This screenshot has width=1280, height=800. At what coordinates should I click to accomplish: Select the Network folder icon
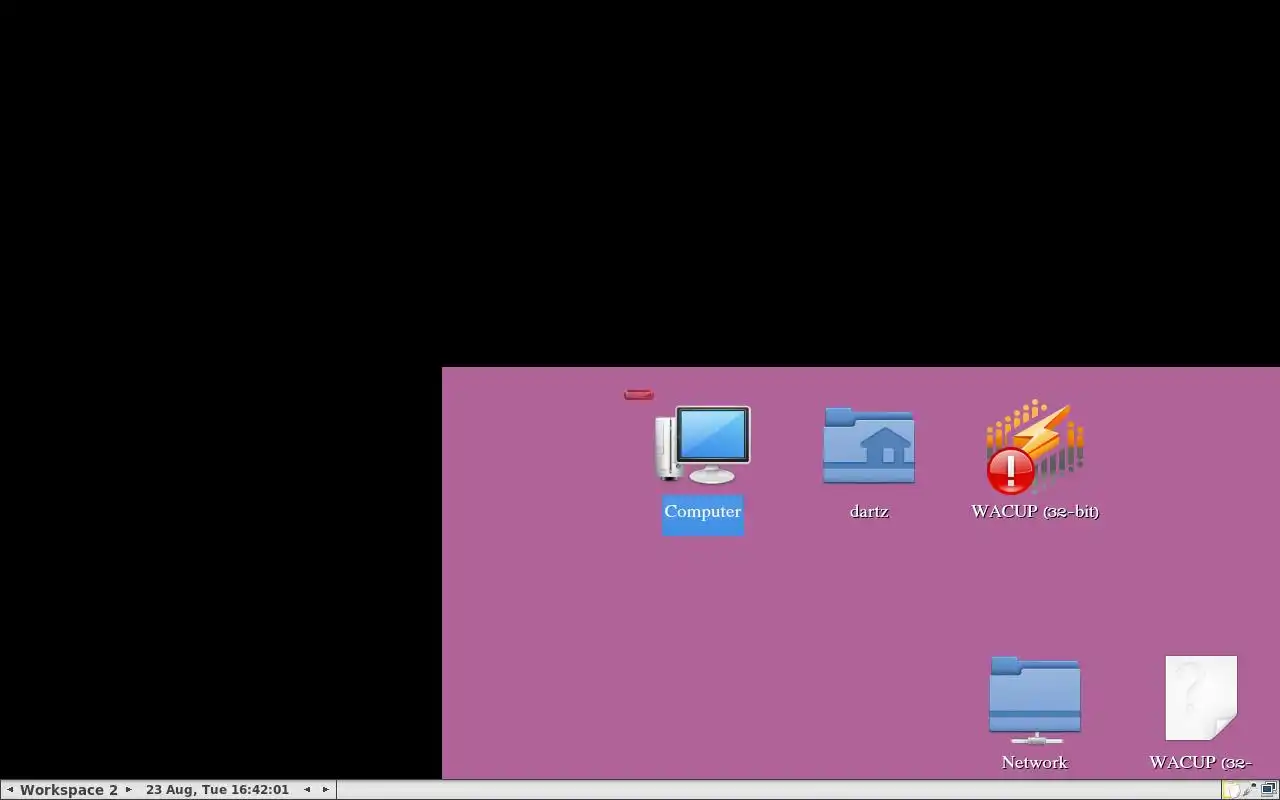tap(1035, 700)
